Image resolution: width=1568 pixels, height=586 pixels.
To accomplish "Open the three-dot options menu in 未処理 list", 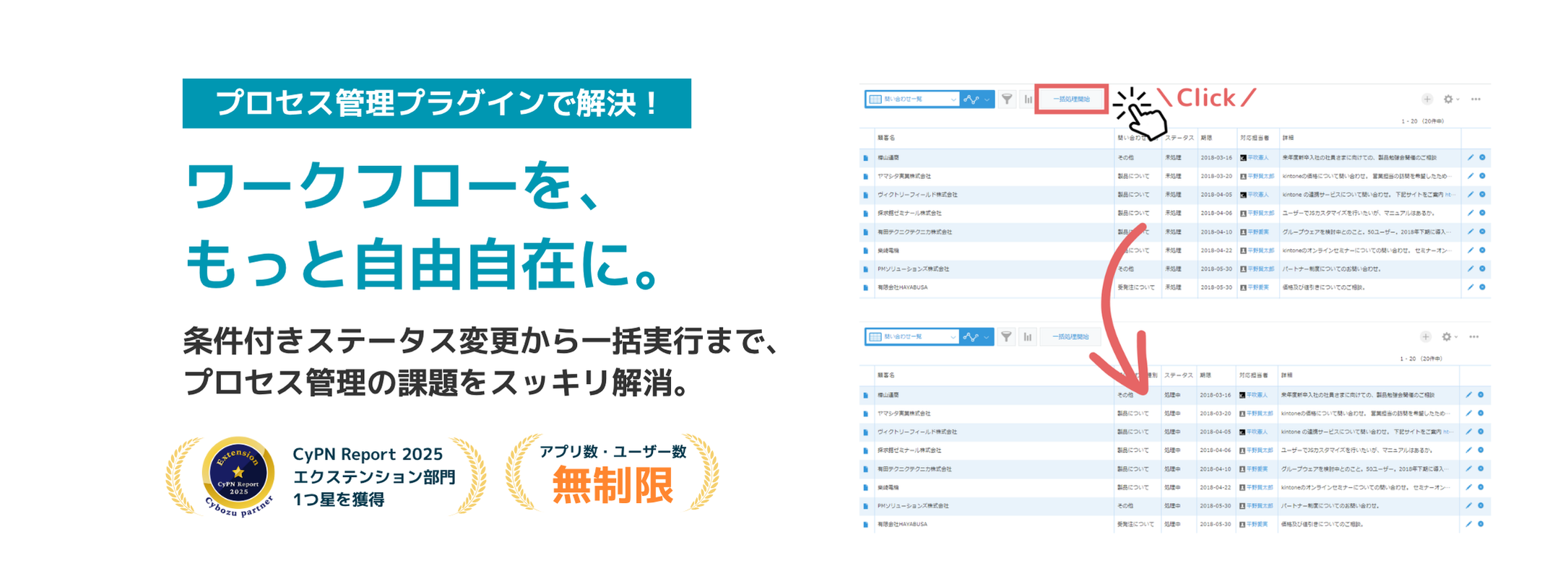I will 1476,99.
